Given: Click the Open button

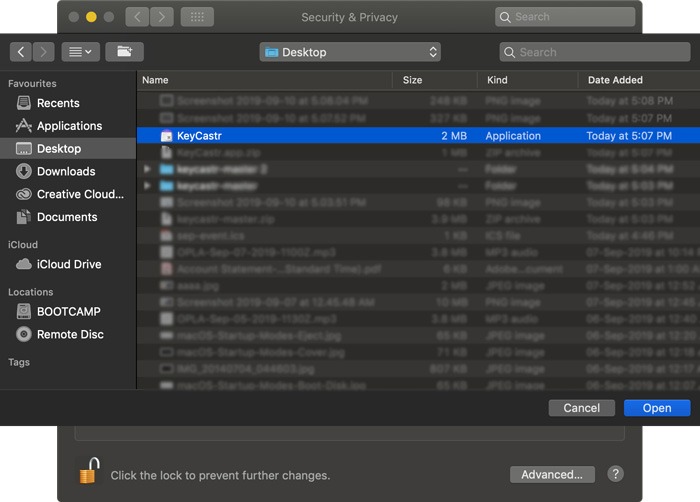Looking at the screenshot, I should click(657, 408).
